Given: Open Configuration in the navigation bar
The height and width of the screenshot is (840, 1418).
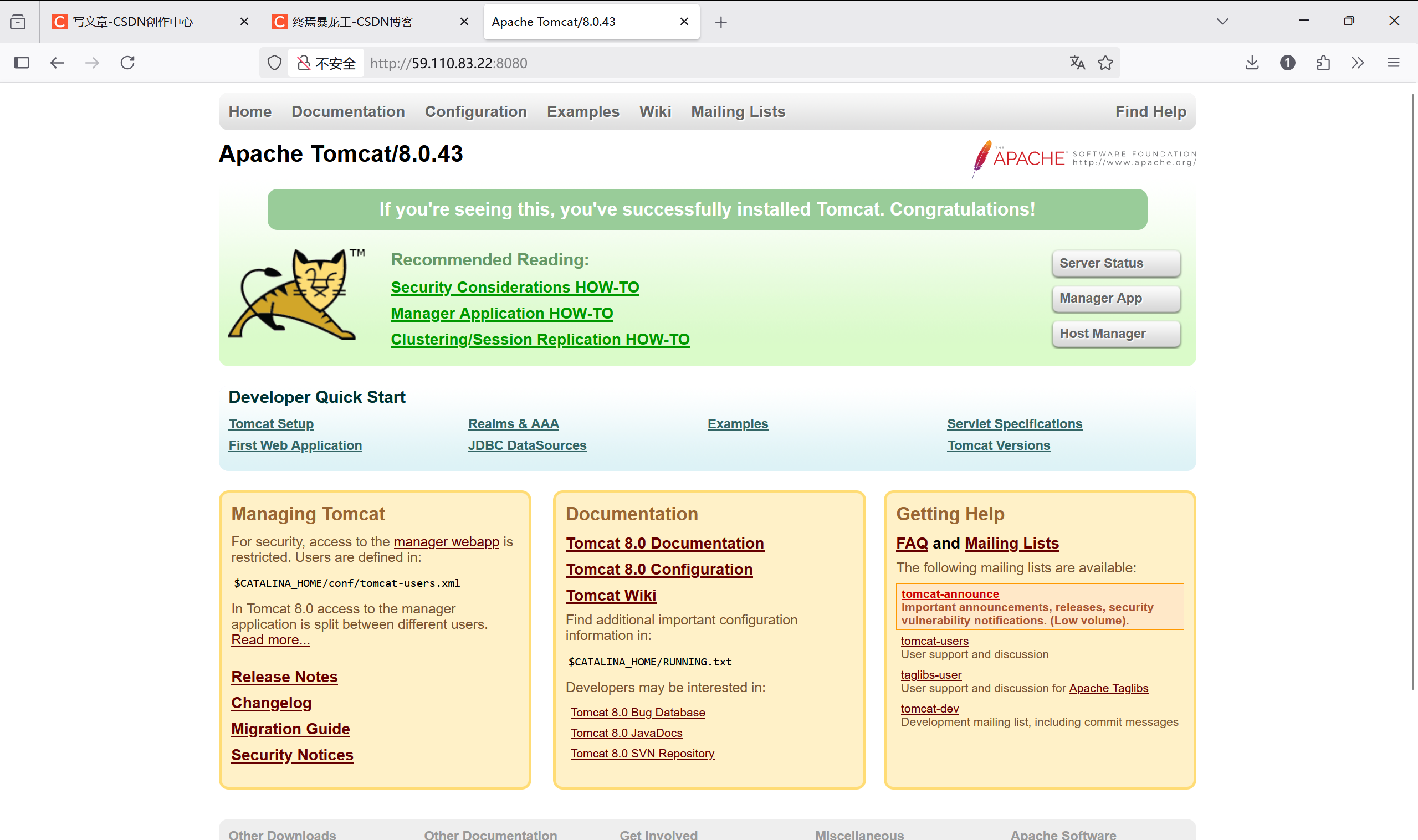Looking at the screenshot, I should (475, 111).
